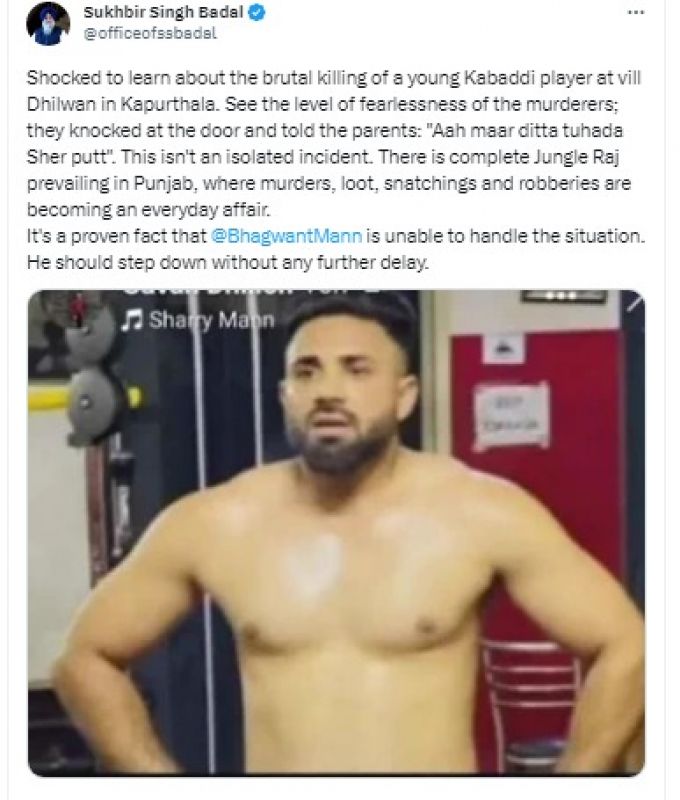Click the small sign atop the red door
The height and width of the screenshot is (800, 680).
503,348
